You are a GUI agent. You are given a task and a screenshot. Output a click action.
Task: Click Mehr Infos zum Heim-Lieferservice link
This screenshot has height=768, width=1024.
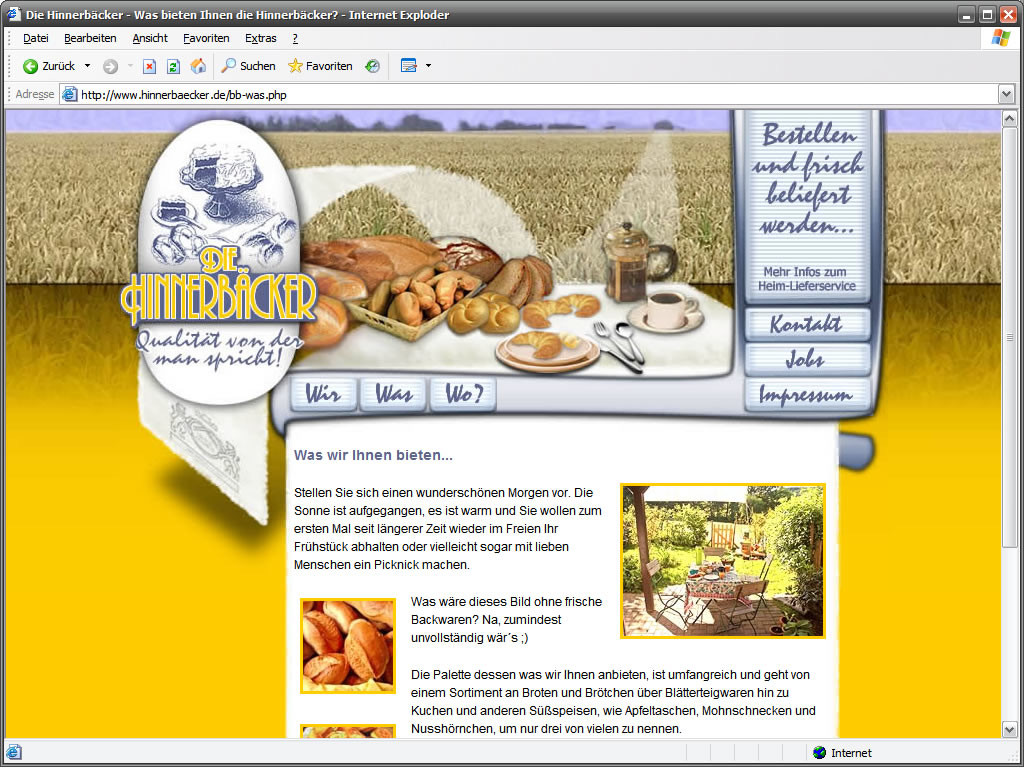[x=807, y=279]
